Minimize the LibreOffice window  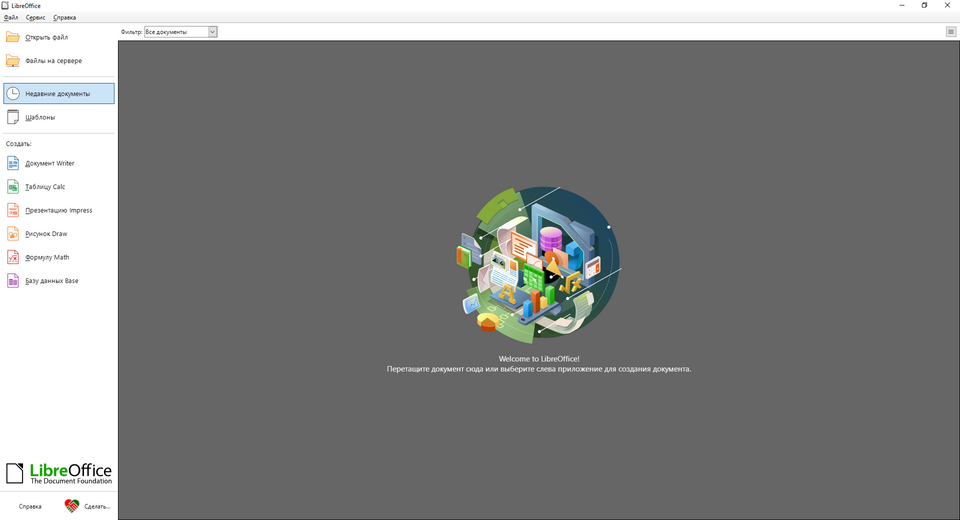point(902,6)
